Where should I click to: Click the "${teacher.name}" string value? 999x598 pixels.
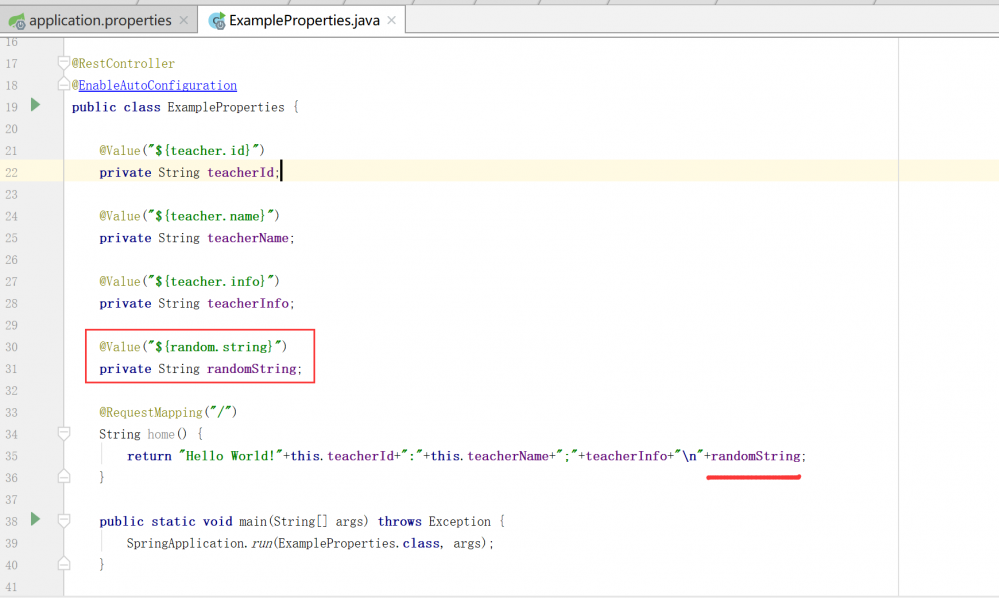210,216
